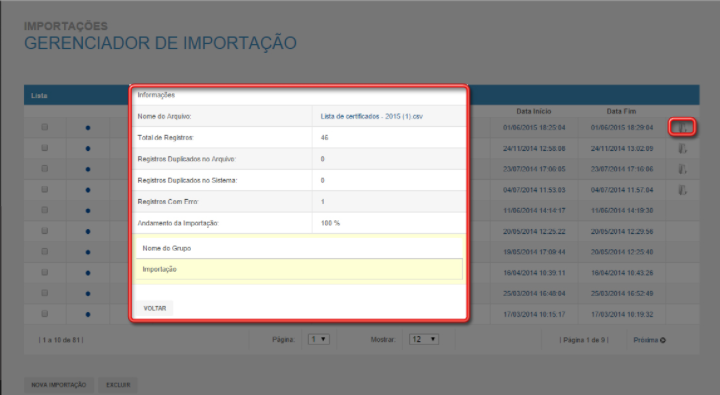Click the Registros Com Erro label
The height and width of the screenshot is (395, 720).
tap(168, 202)
